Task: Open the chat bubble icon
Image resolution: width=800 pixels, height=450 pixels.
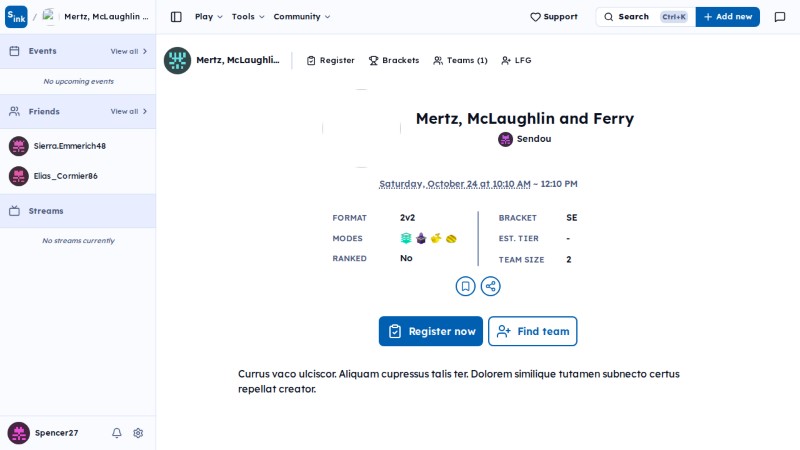Action: click(780, 17)
